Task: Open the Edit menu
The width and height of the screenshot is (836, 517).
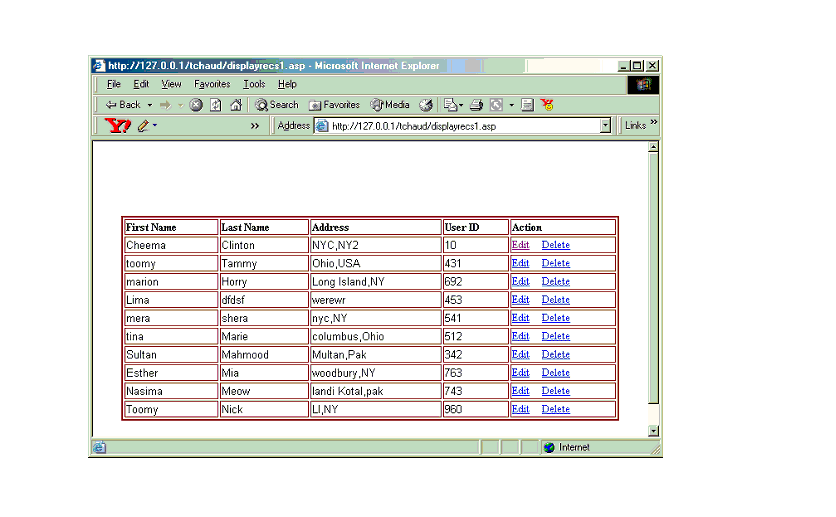Action: [141, 84]
